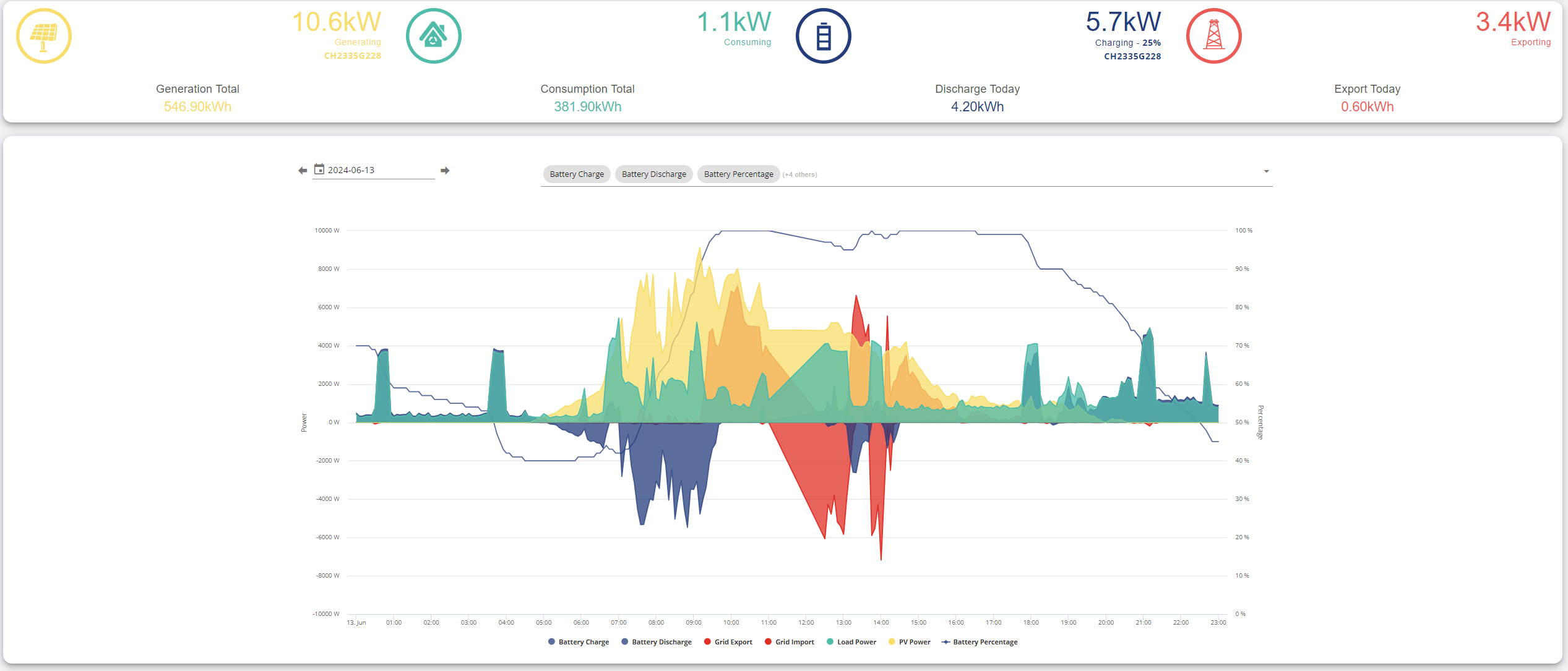This screenshot has height=671, width=1568.
Task: Toggle Load Power series in legend
Action: [851, 642]
